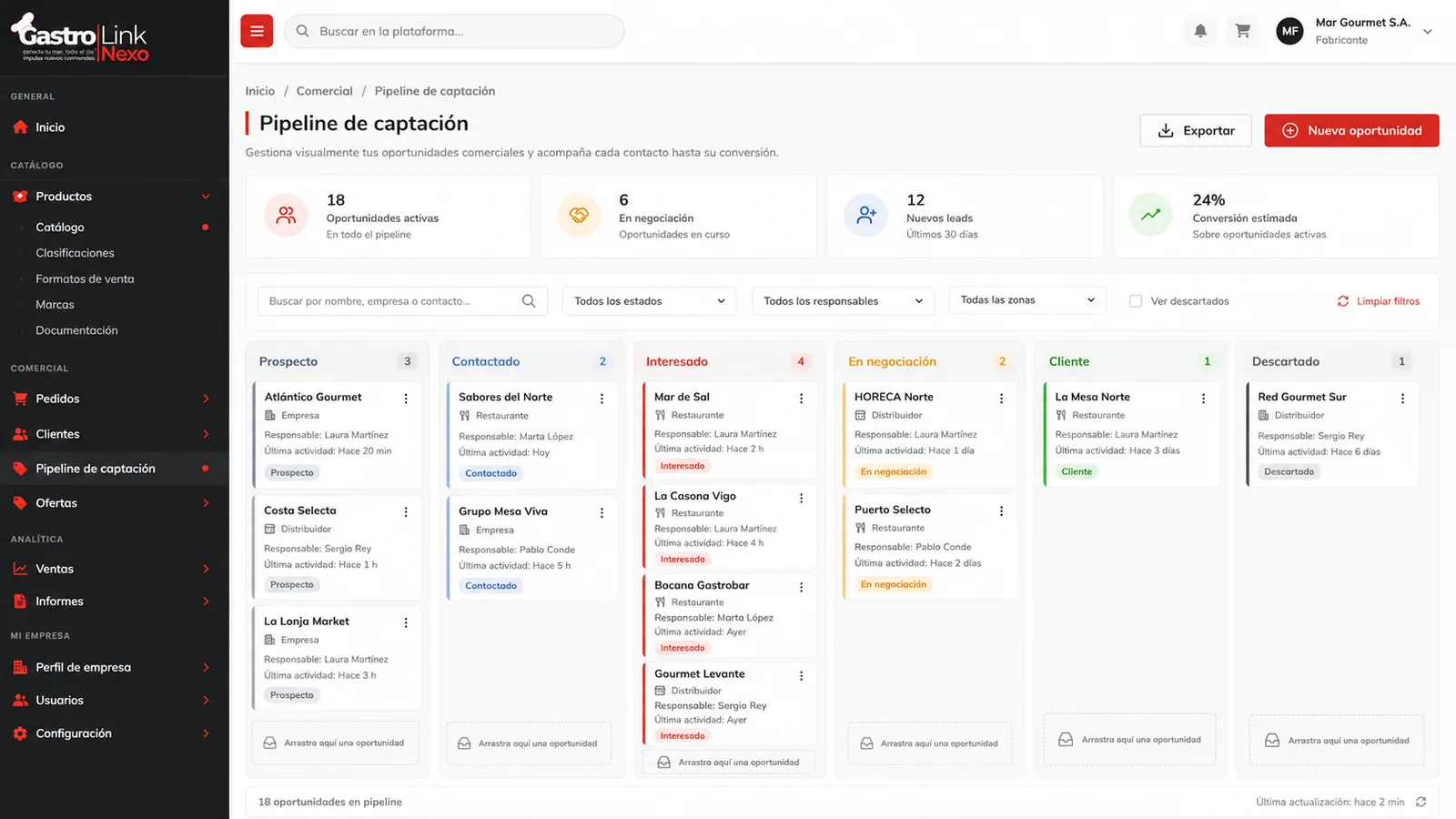Open the Todos los responsables dropdown

click(843, 301)
